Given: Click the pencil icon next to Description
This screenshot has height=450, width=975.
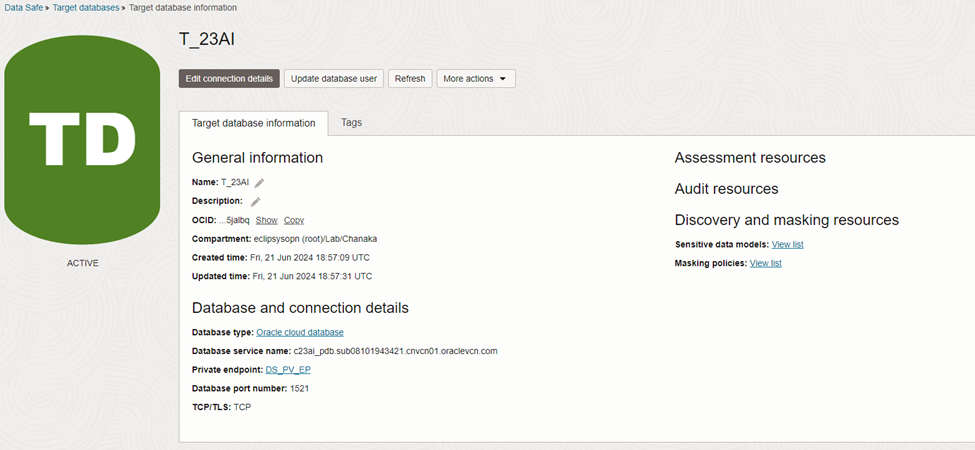Looking at the screenshot, I should pyautogui.click(x=256, y=201).
